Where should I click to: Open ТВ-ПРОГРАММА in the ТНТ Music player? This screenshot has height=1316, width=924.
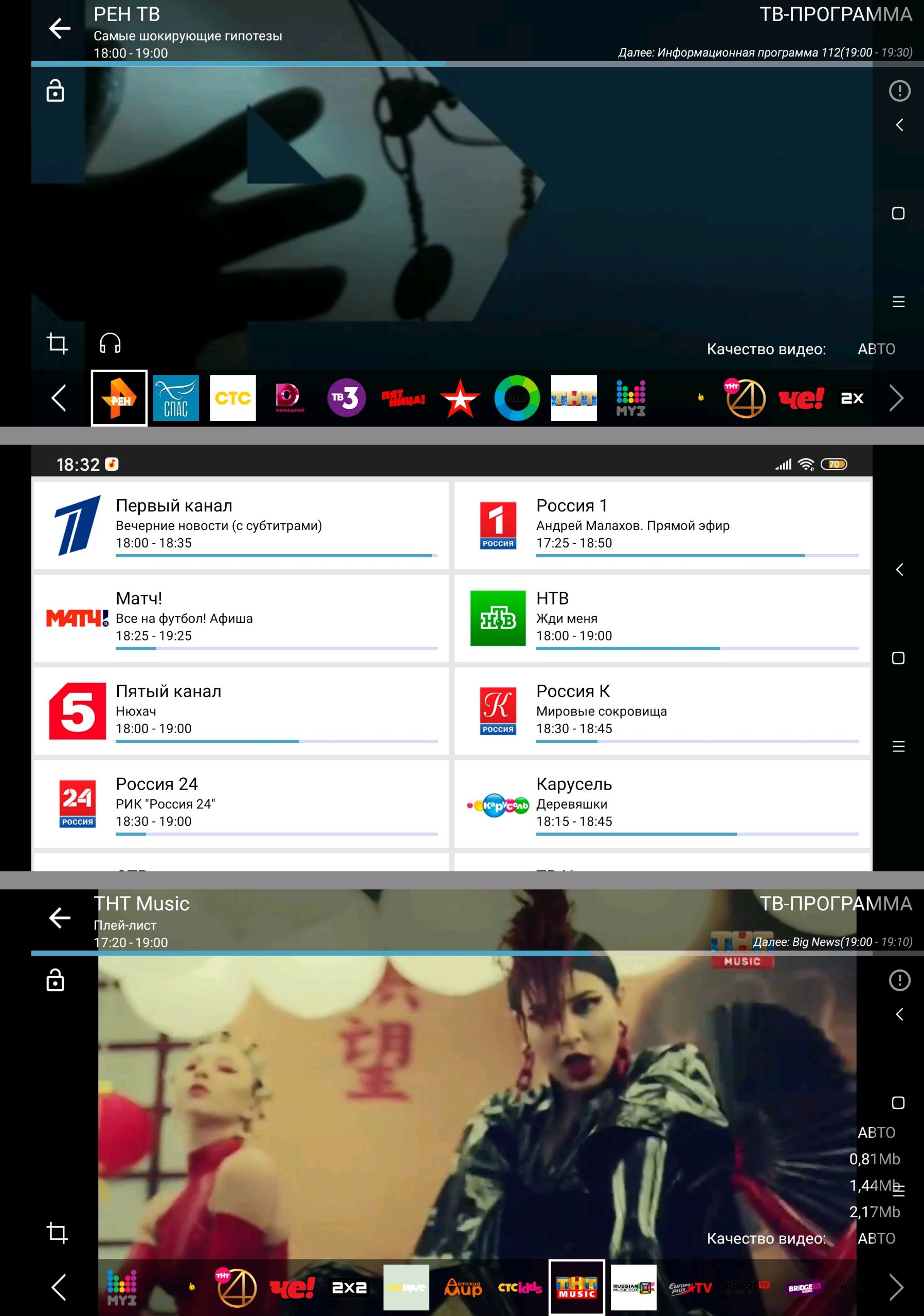coord(836,904)
